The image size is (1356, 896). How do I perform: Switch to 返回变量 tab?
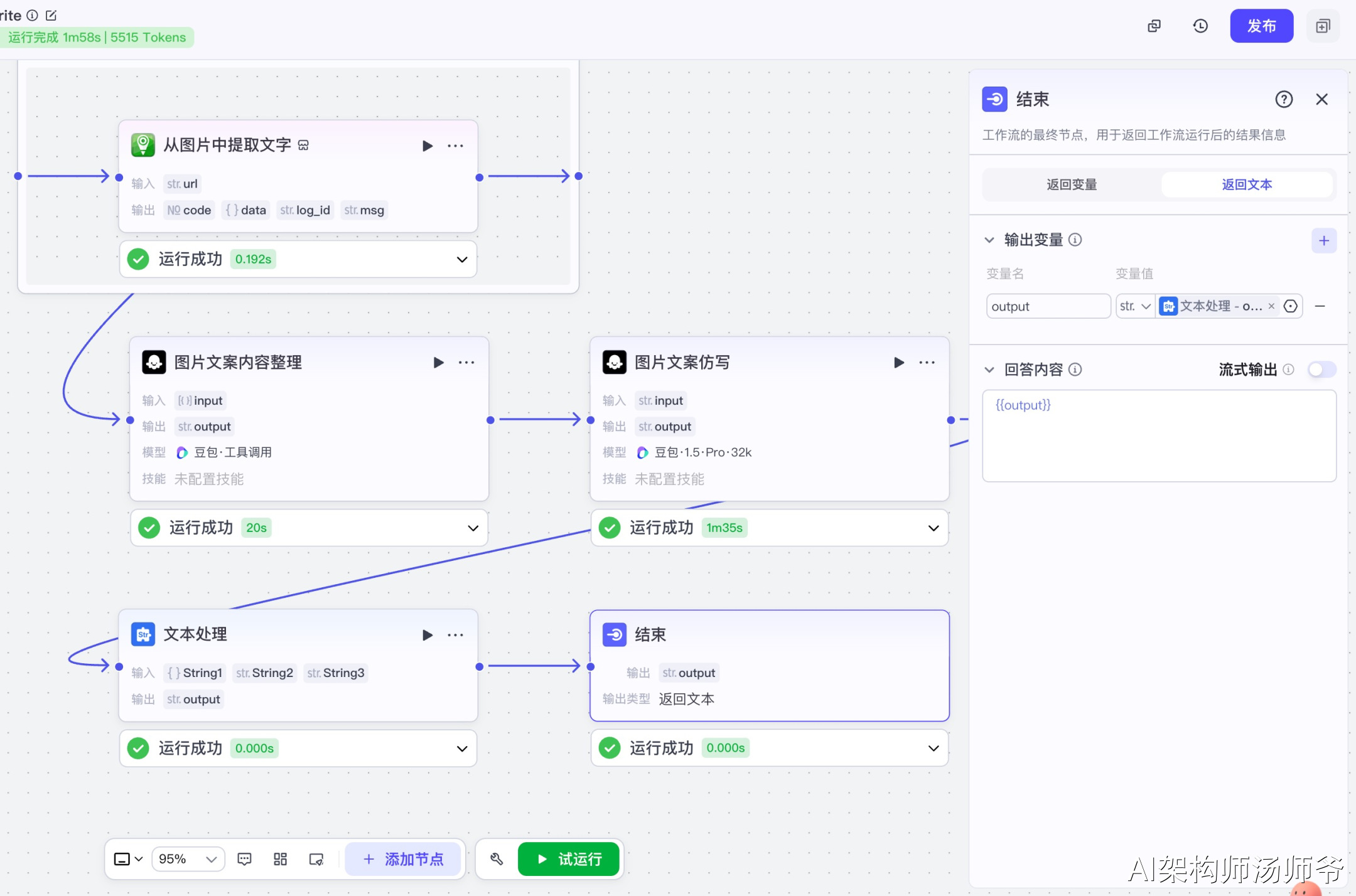click(1072, 184)
